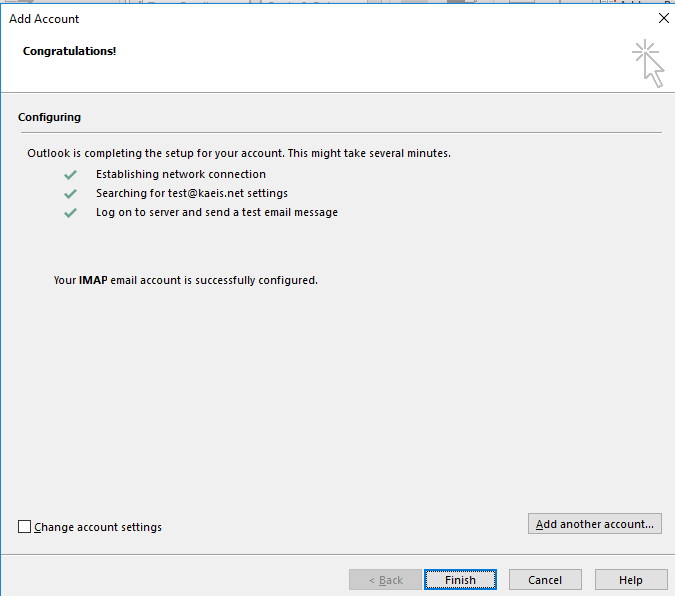Viewport: 675px width, 596px height.
Task: Enable the Change account settings checkbox
Action: 25,527
